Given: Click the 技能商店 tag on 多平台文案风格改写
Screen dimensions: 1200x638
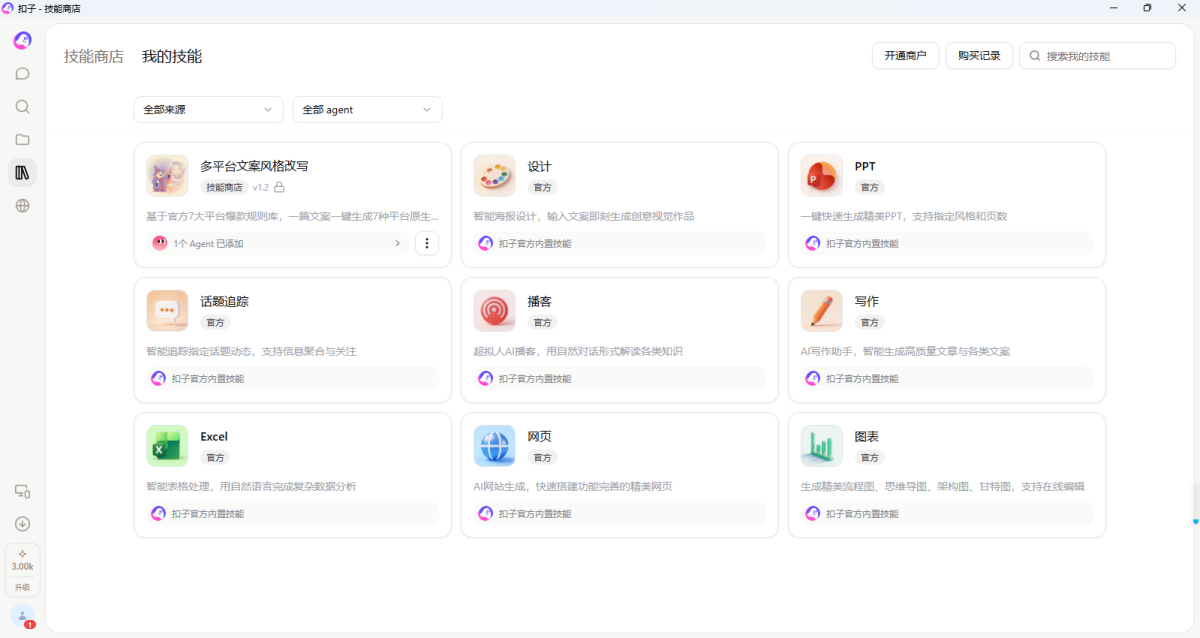Looking at the screenshot, I should pyautogui.click(x=225, y=187).
